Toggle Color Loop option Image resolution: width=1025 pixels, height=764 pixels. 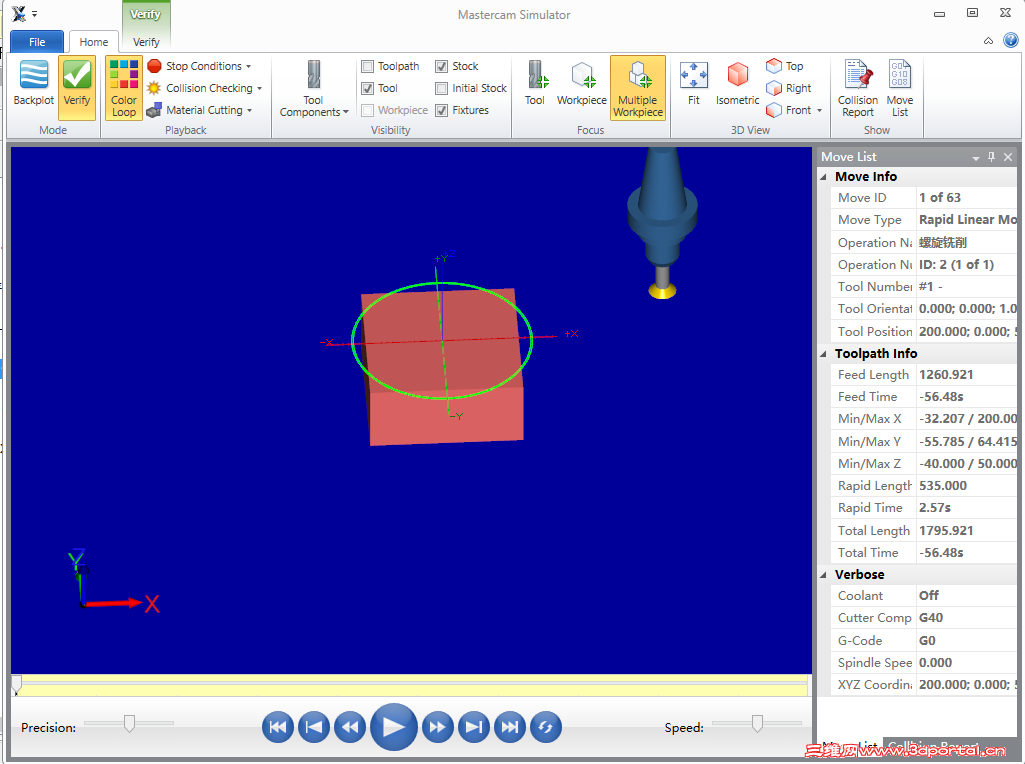[124, 88]
